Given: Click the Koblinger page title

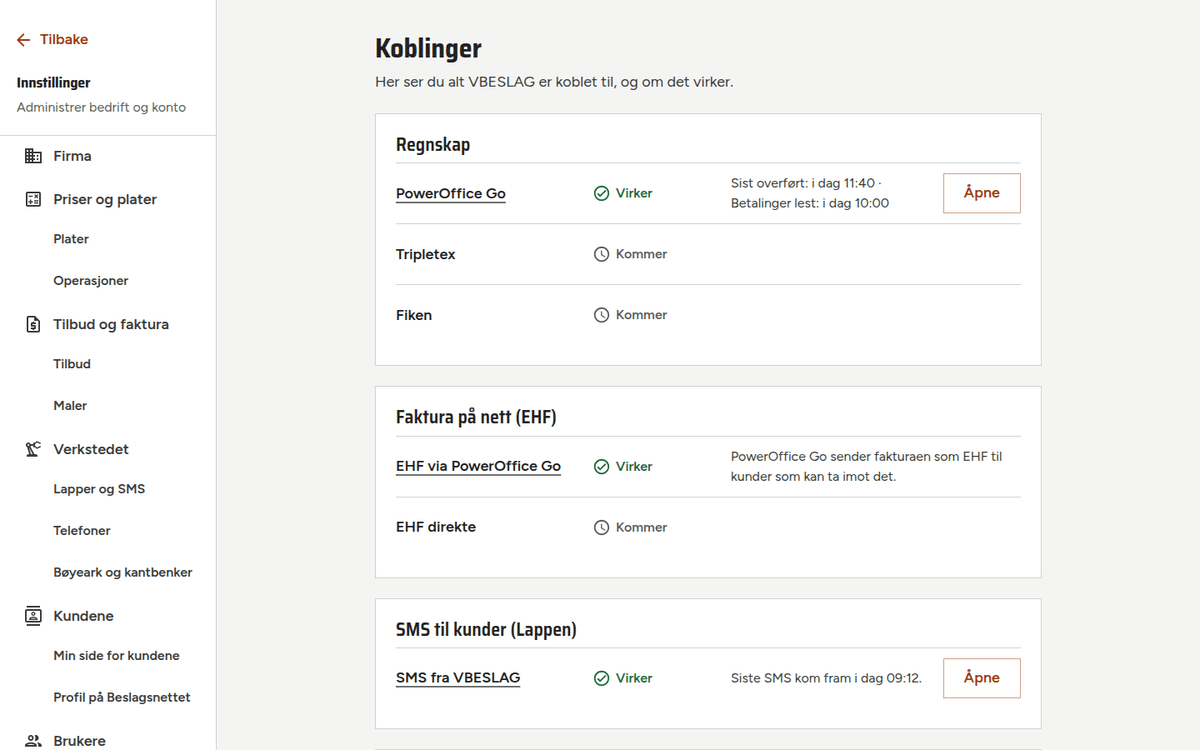Looking at the screenshot, I should point(428,48).
